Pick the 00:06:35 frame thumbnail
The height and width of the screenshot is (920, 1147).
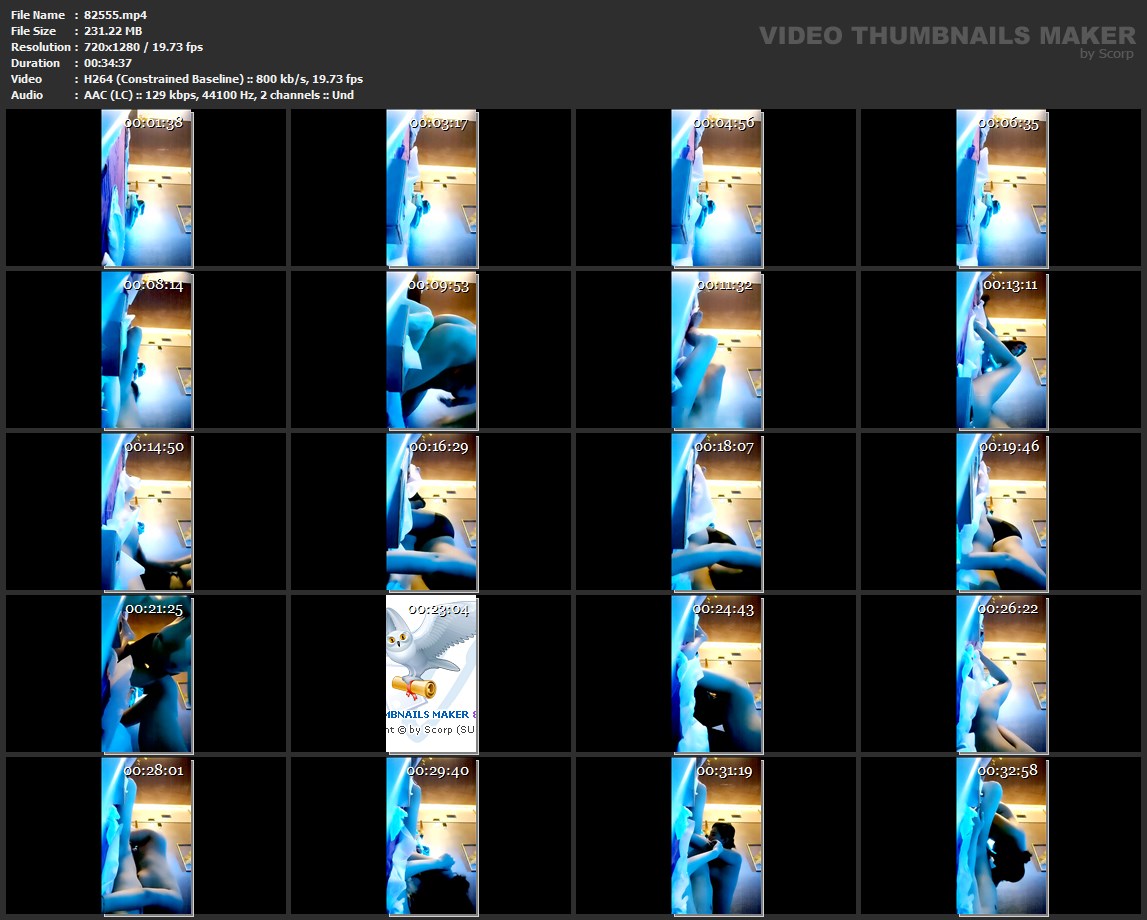(1002, 188)
